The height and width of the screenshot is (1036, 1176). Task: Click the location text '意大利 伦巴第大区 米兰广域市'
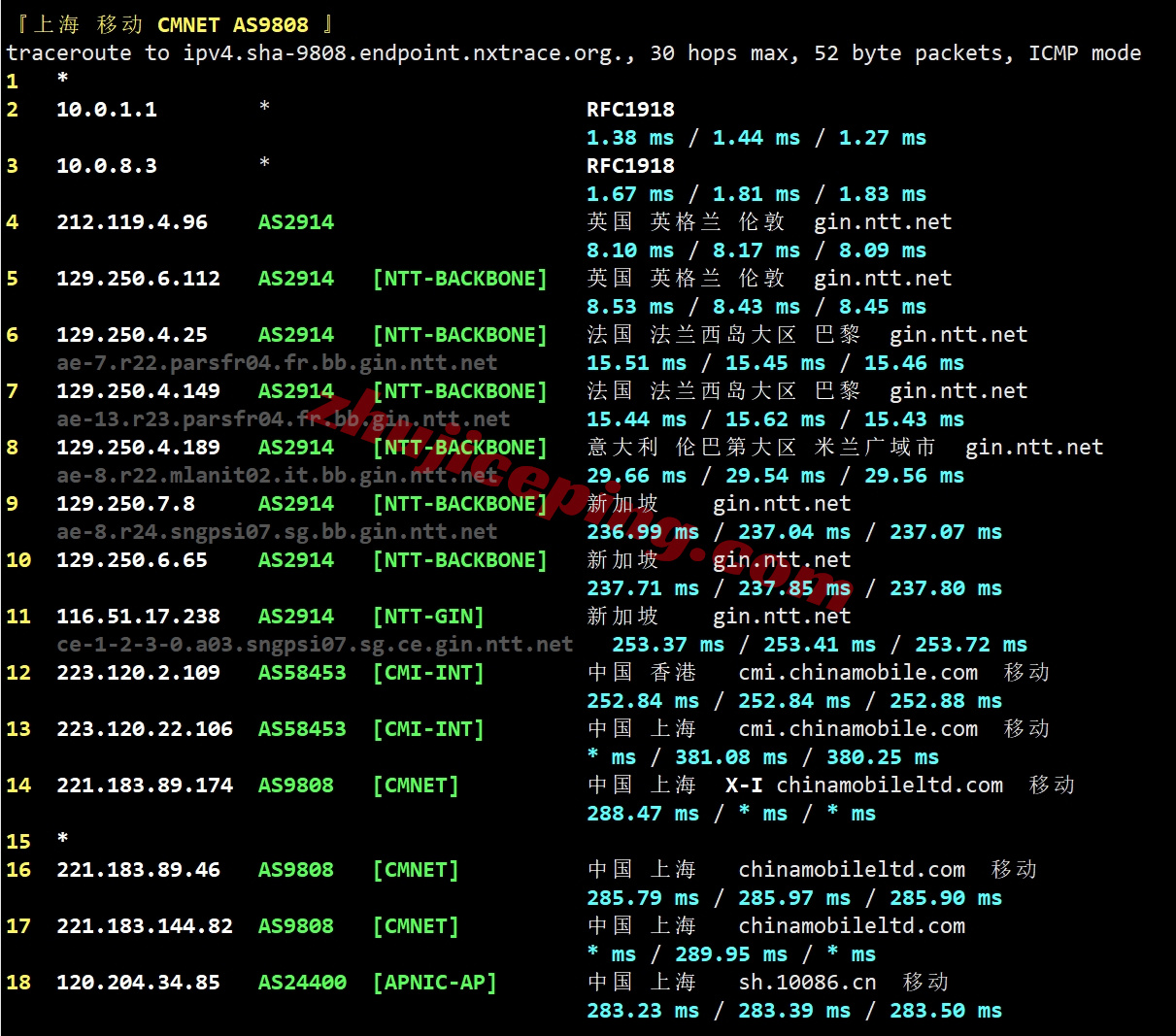pos(762,448)
